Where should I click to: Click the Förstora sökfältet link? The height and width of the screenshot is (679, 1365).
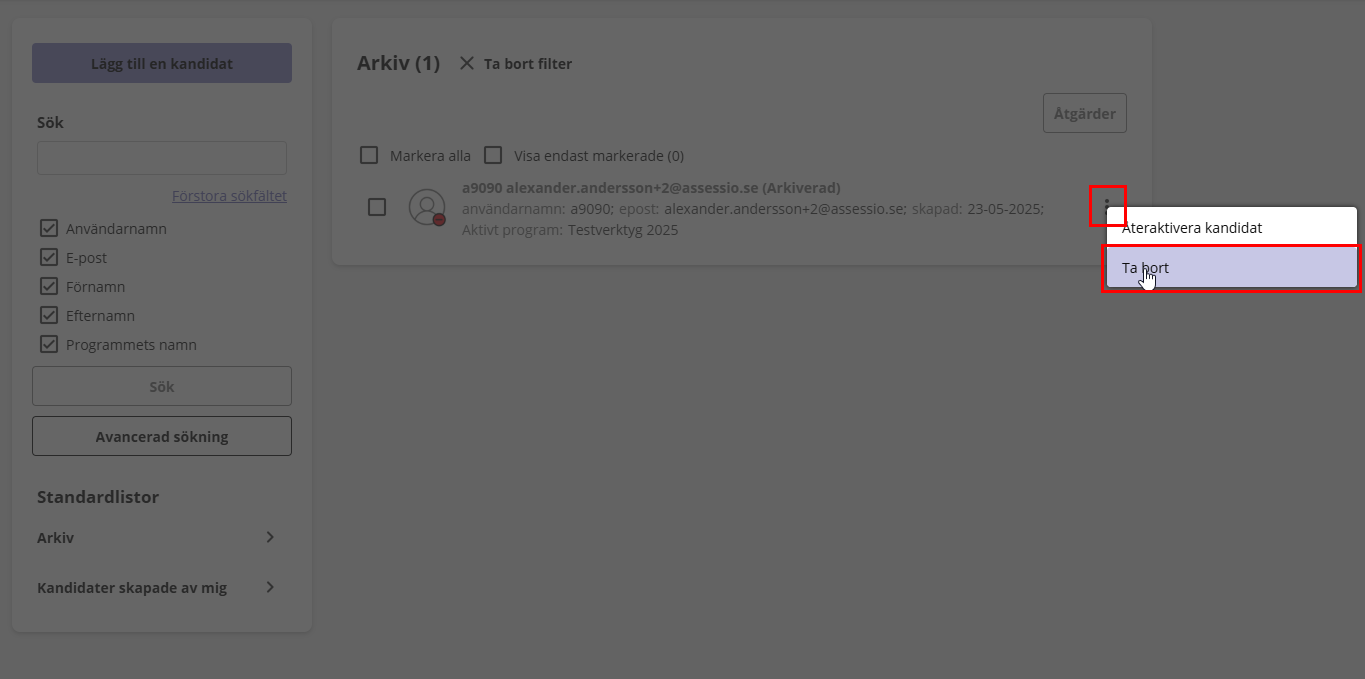pos(229,195)
